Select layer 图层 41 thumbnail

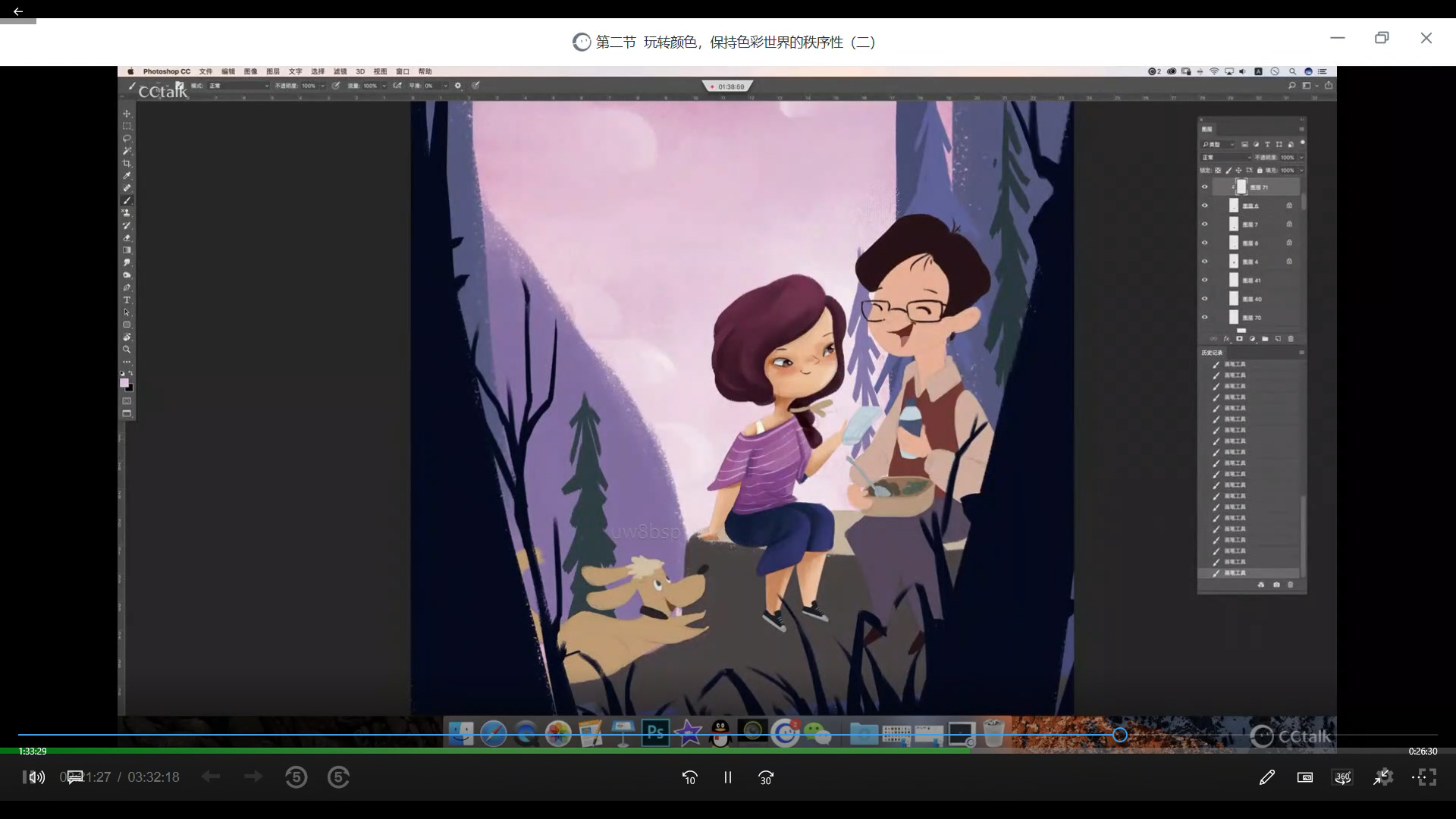1234,280
